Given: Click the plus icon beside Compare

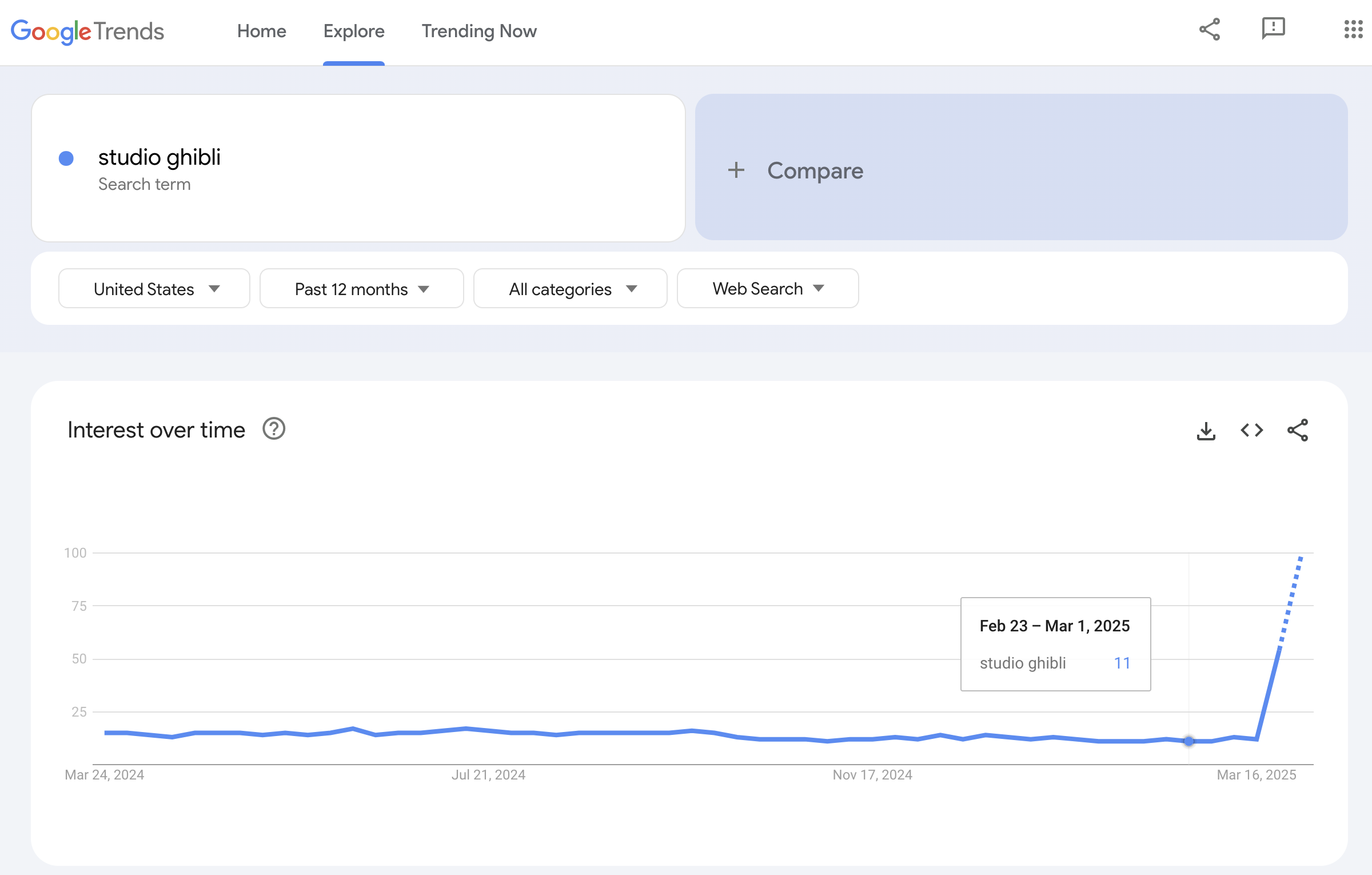Looking at the screenshot, I should click(736, 170).
